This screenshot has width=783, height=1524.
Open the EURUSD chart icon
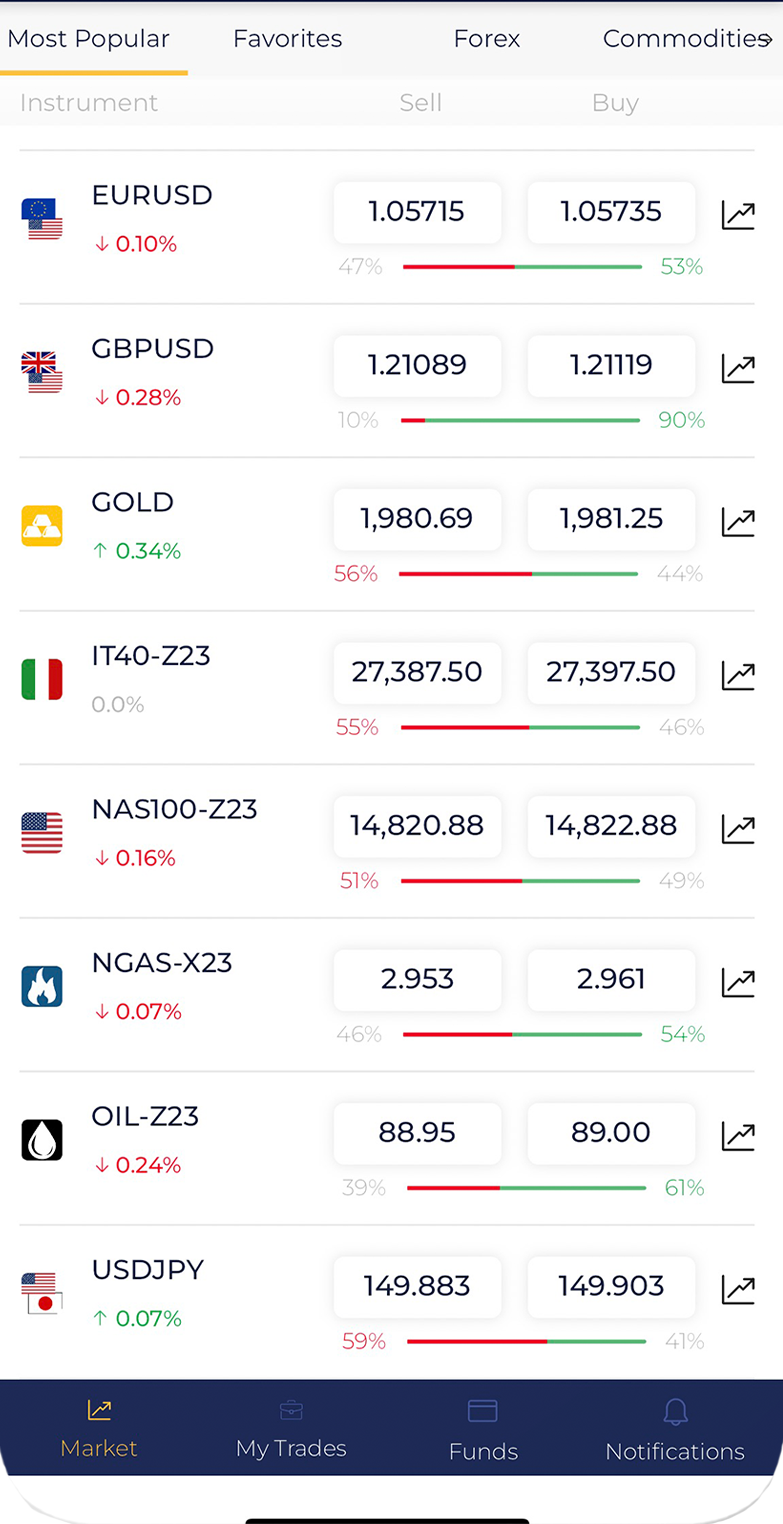738,215
